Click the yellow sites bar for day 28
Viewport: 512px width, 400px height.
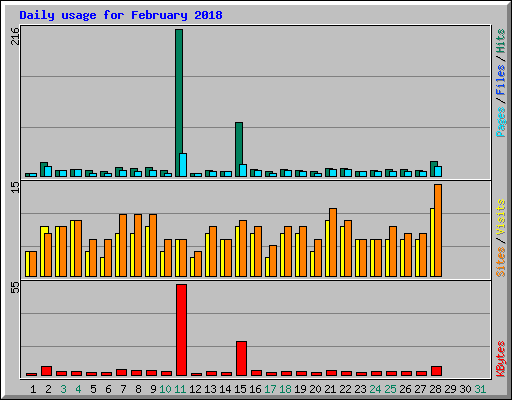click(x=432, y=242)
